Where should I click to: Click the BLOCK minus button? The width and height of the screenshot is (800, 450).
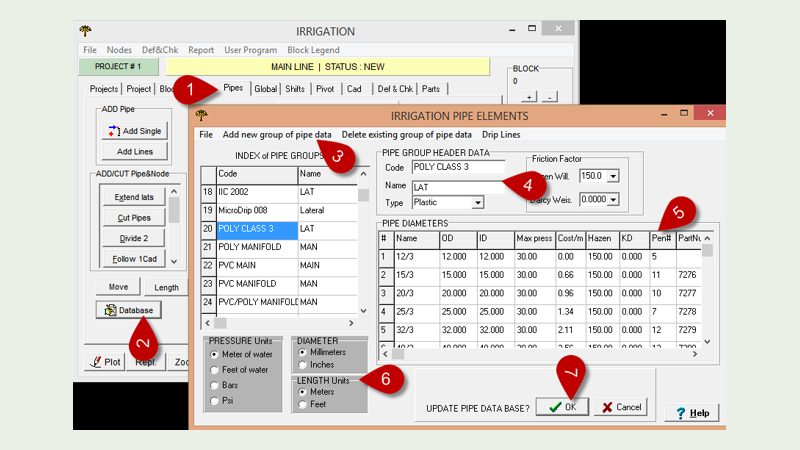549,96
